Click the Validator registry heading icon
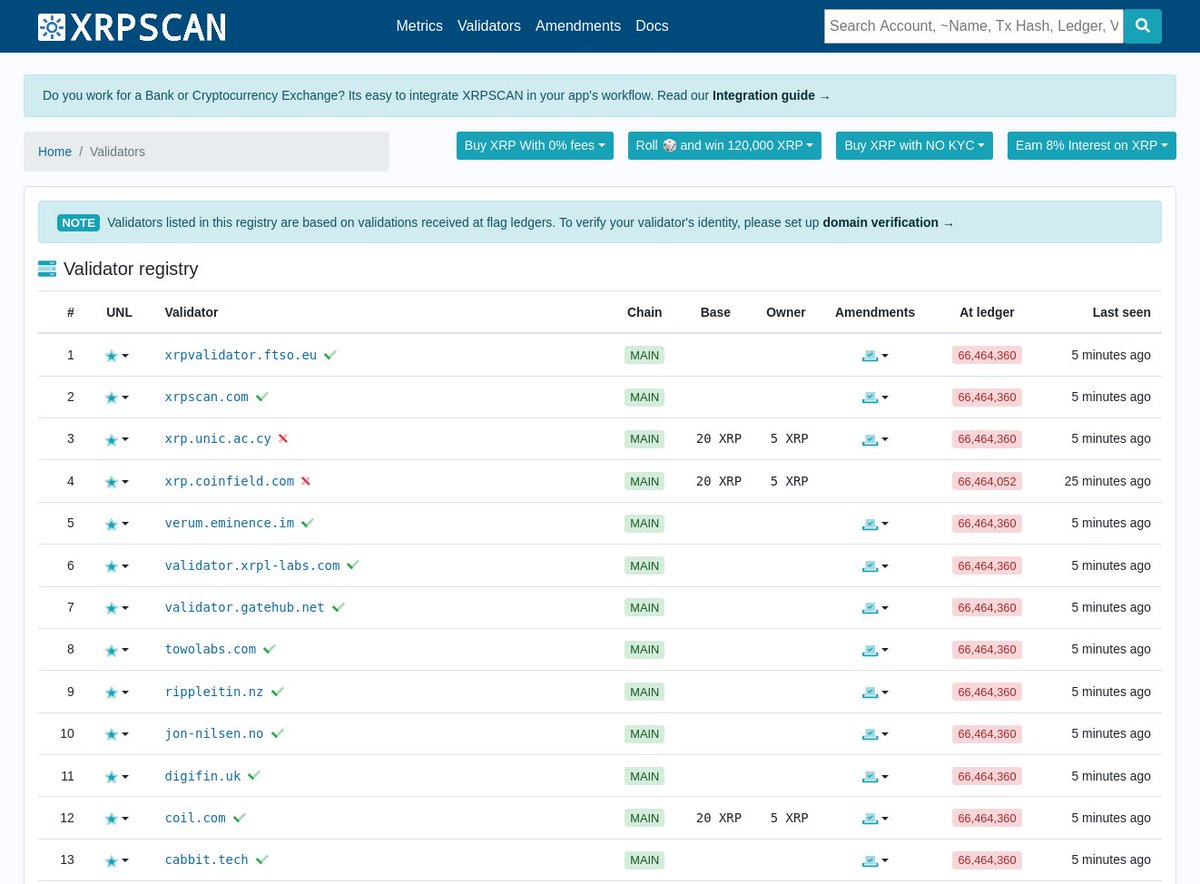Screen dimensions: 1200x884 tap(47, 268)
